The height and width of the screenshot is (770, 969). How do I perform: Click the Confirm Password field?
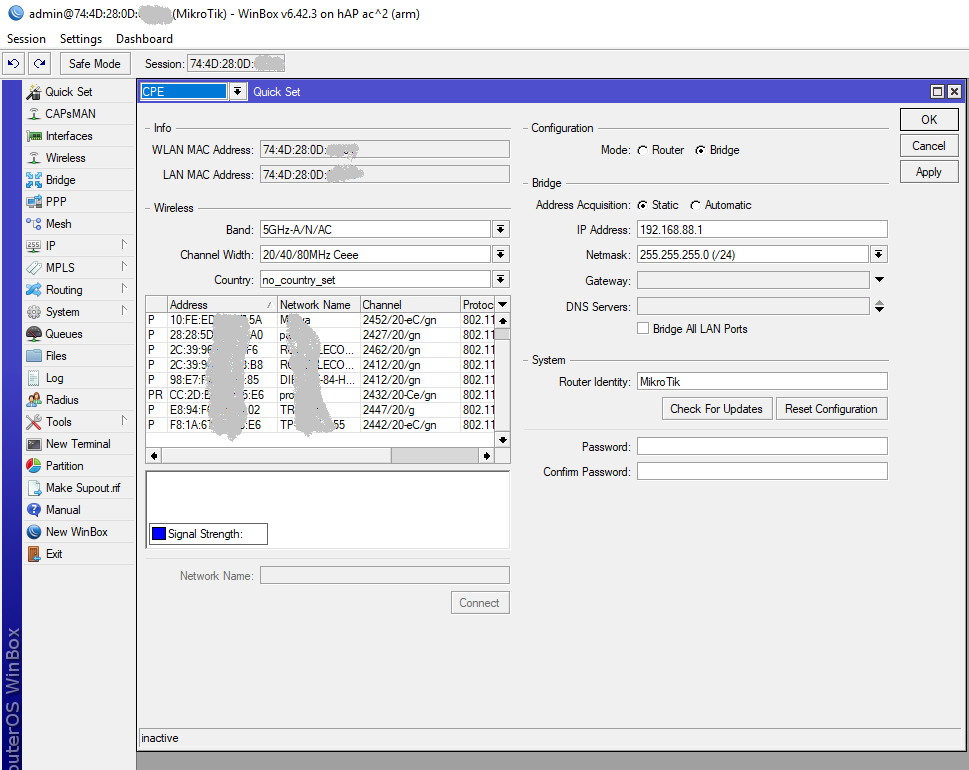click(762, 472)
